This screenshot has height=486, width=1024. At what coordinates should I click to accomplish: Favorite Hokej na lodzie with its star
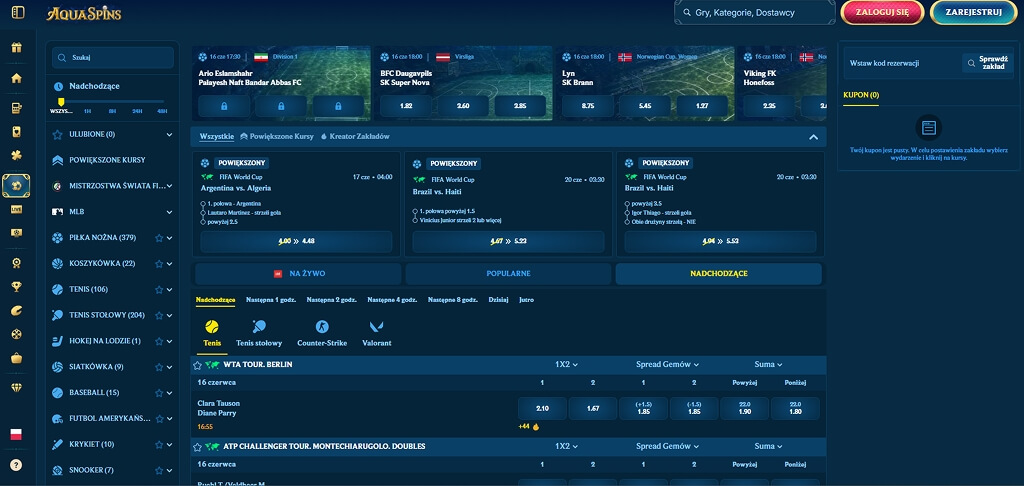[159, 341]
